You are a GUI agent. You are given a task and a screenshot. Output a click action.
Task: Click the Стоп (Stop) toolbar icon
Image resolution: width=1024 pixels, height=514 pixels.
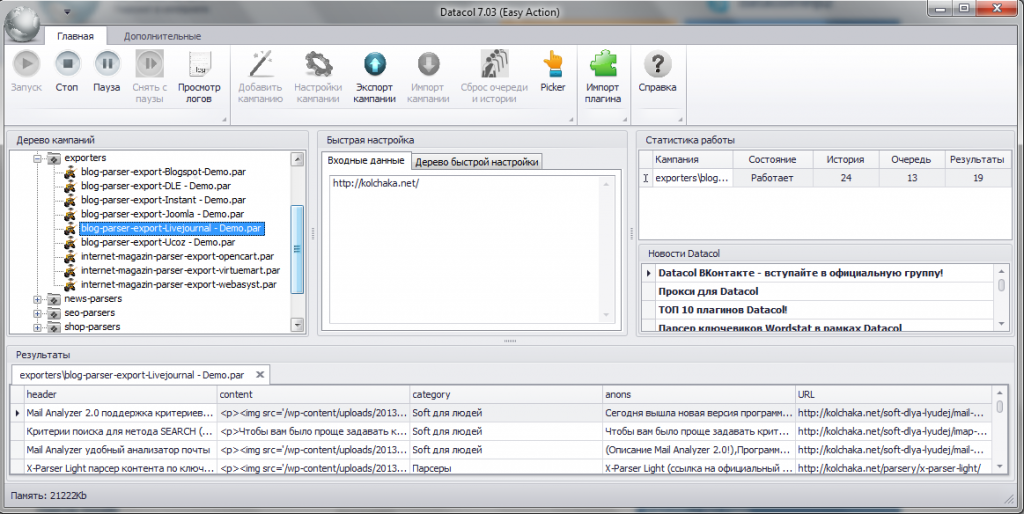(67, 64)
